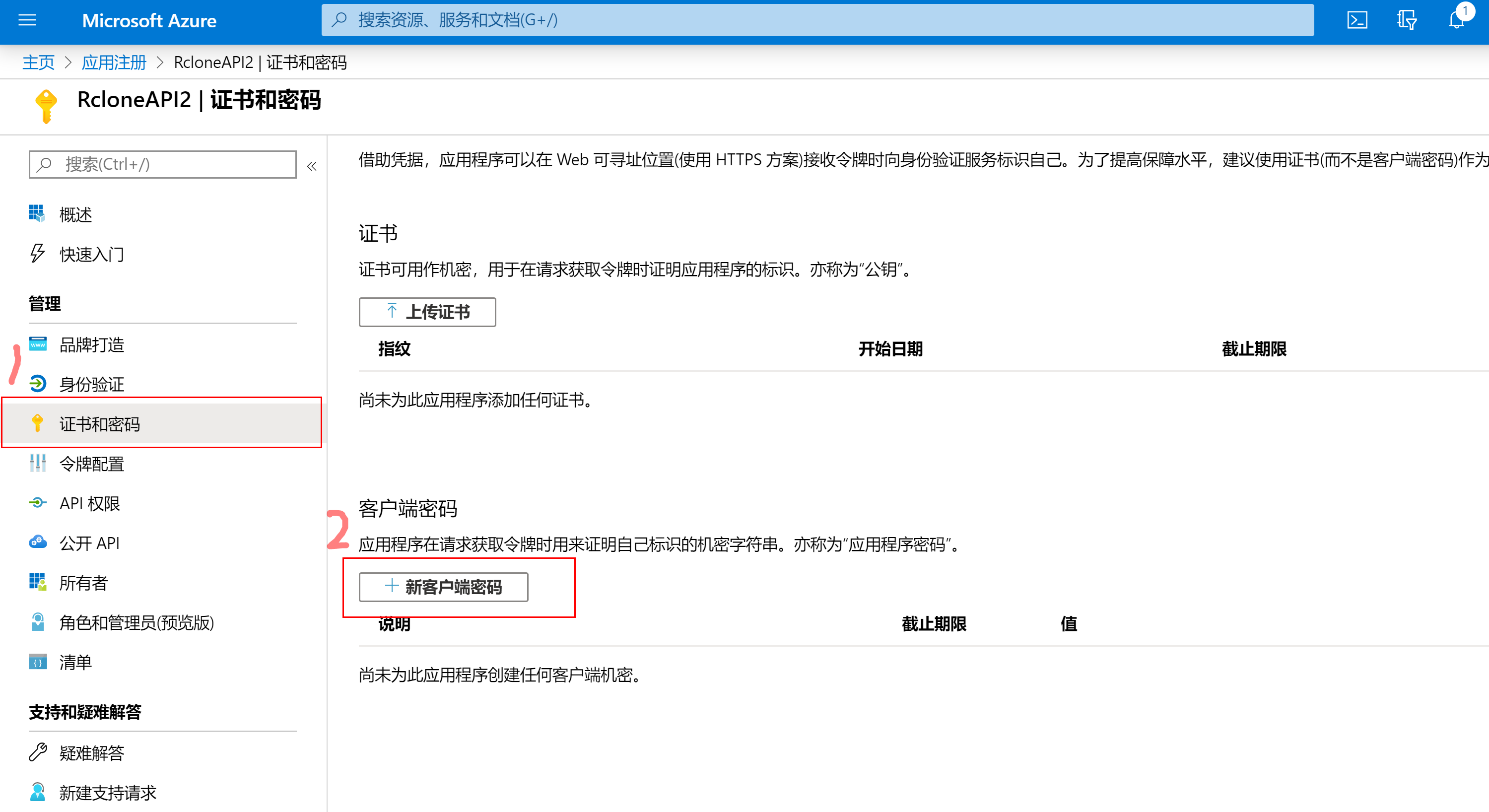
Task: Collapse the sidebar with the double chevron
Action: (x=312, y=166)
